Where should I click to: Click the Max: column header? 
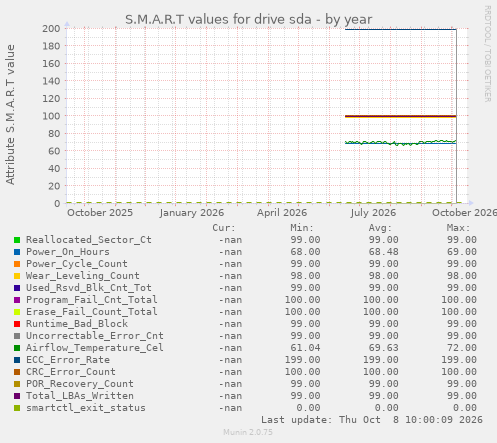pos(458,228)
